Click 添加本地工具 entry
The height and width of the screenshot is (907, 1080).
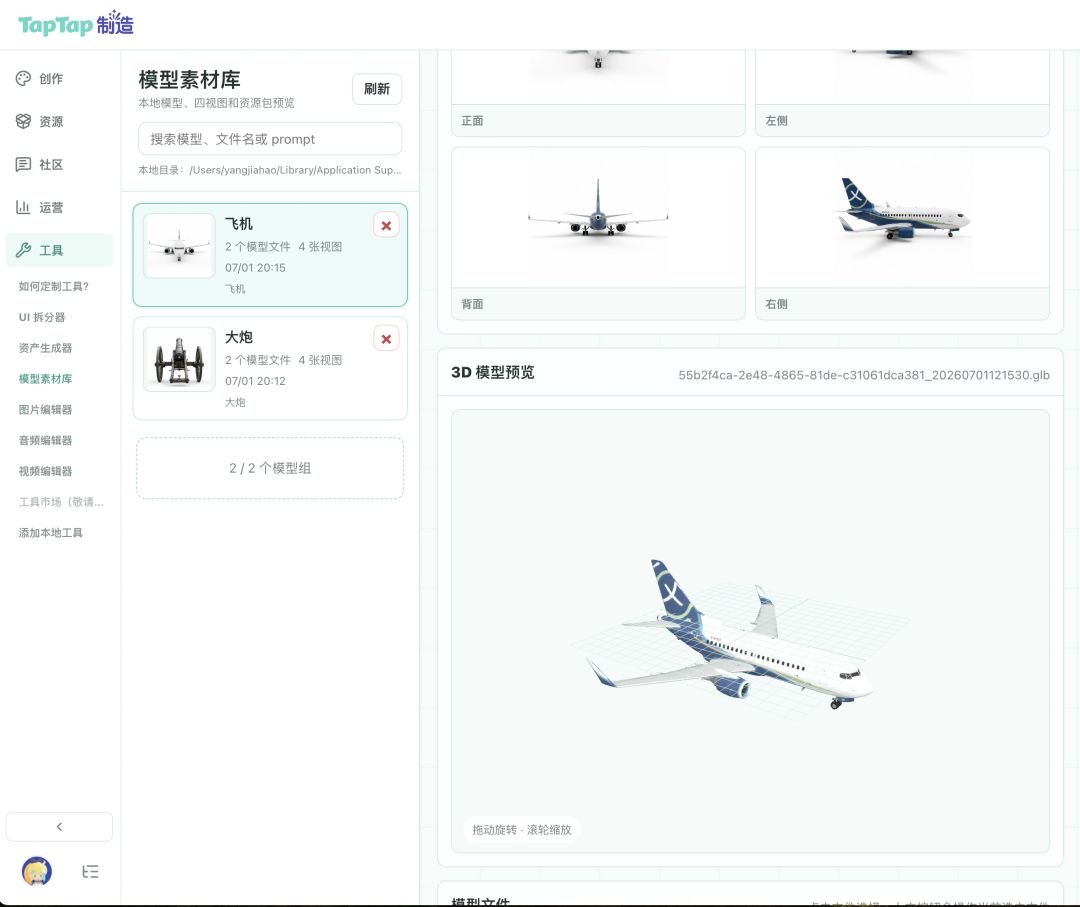[51, 532]
